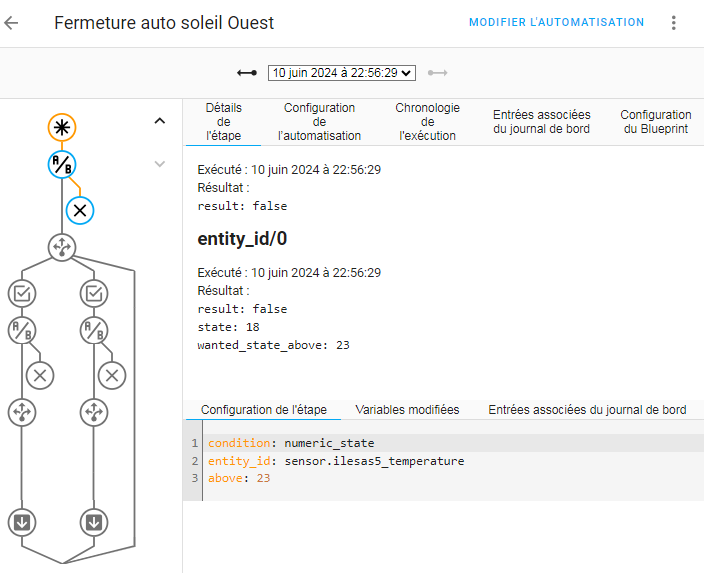Select the orange trigger node with the asterisk

click(x=62, y=127)
